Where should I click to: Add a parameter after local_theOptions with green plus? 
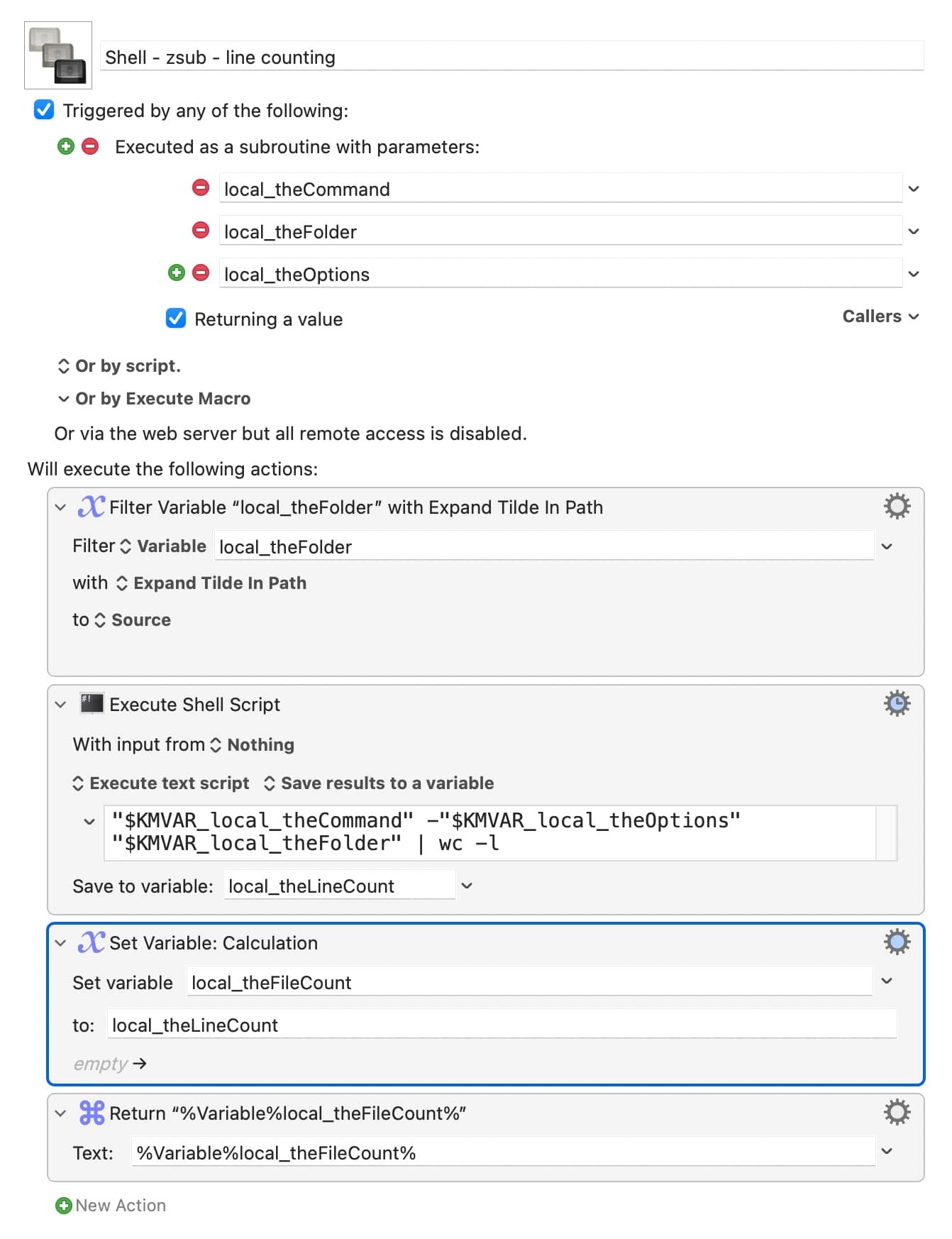pos(177,273)
